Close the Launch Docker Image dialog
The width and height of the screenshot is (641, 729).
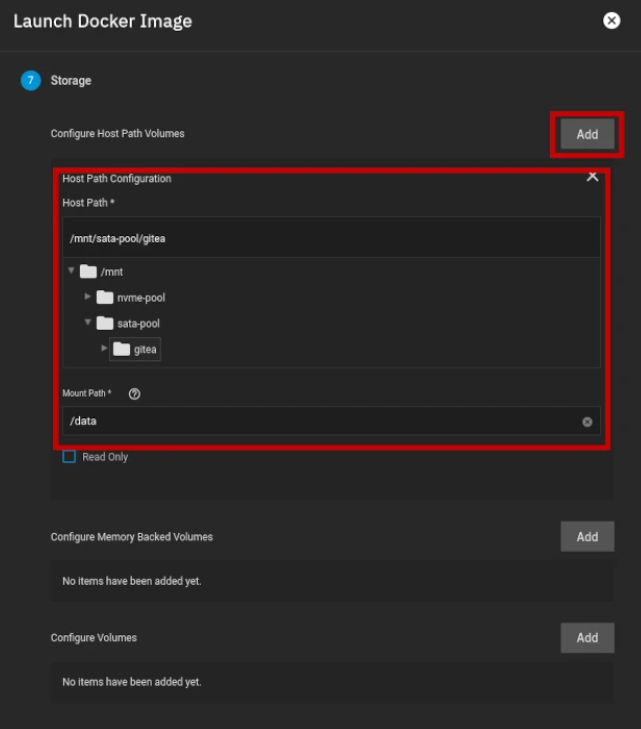(612, 21)
